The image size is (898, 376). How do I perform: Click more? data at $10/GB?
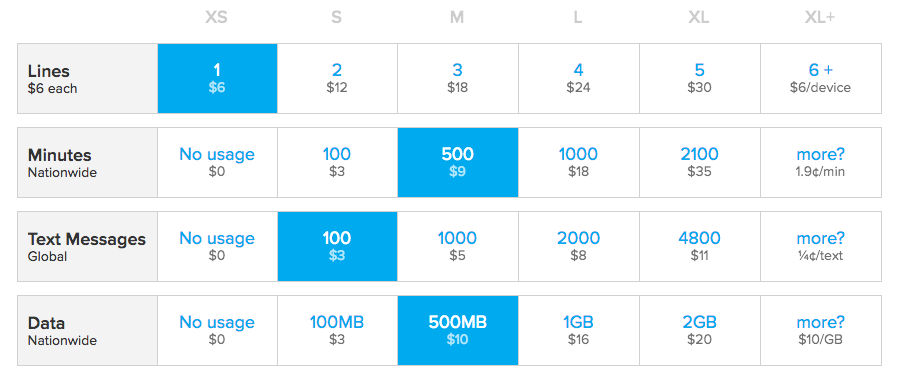point(821,331)
